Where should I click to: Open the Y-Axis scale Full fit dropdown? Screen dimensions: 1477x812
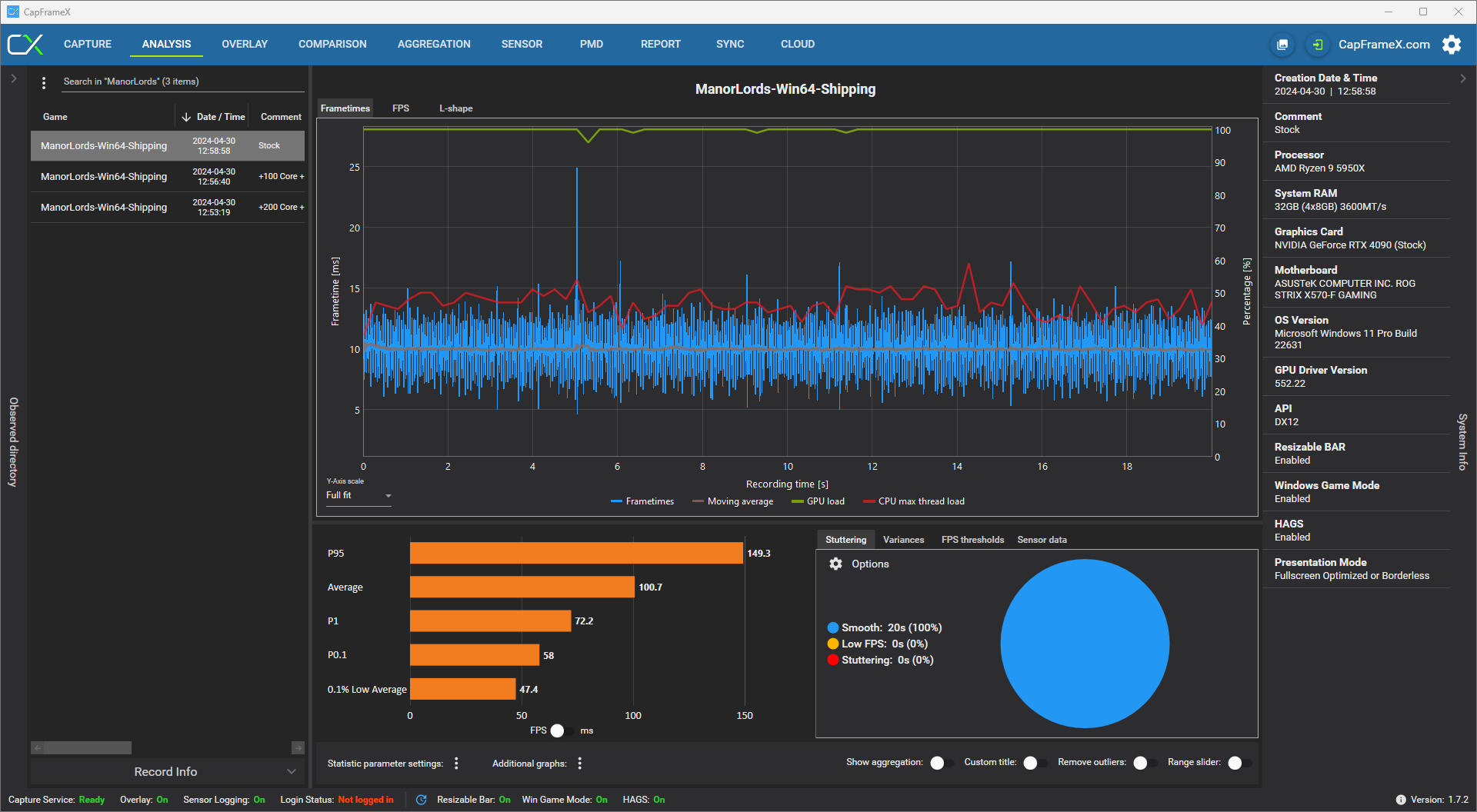tap(358, 496)
